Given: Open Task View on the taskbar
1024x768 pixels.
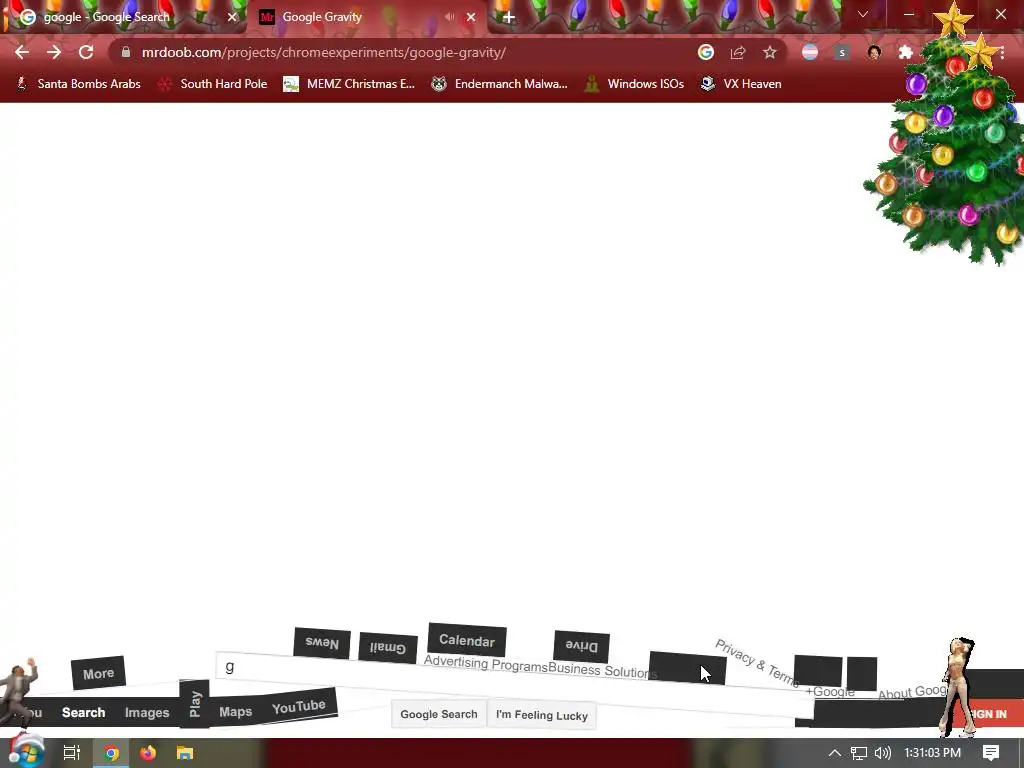Looking at the screenshot, I should 71,753.
